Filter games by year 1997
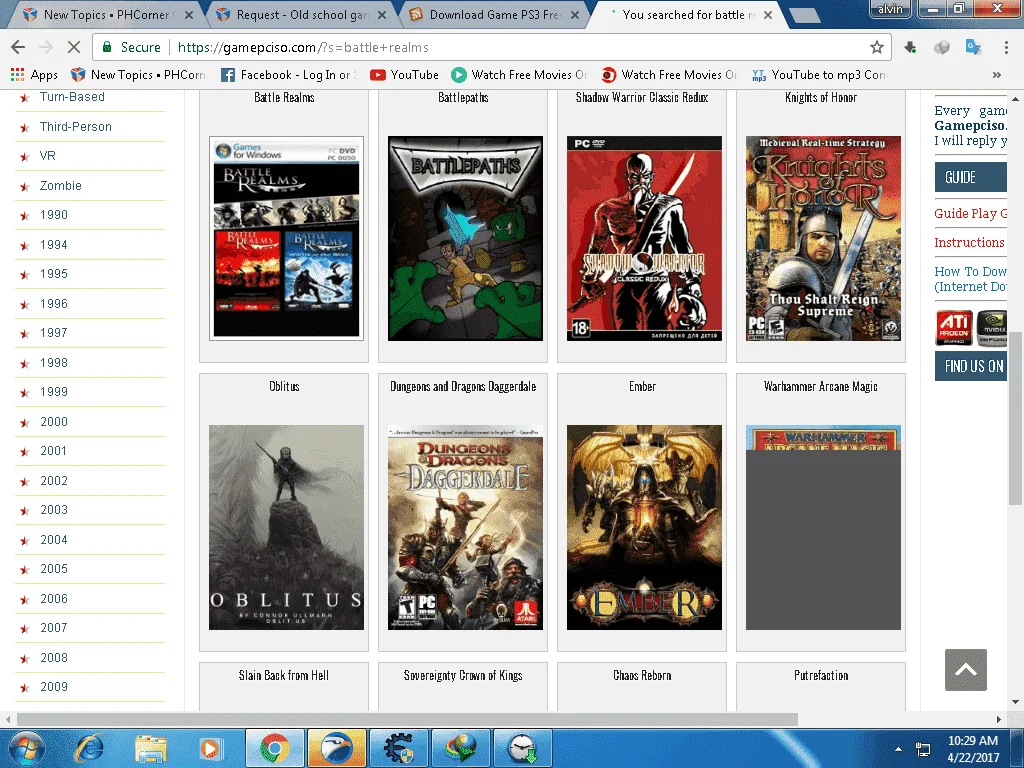 [x=54, y=333]
